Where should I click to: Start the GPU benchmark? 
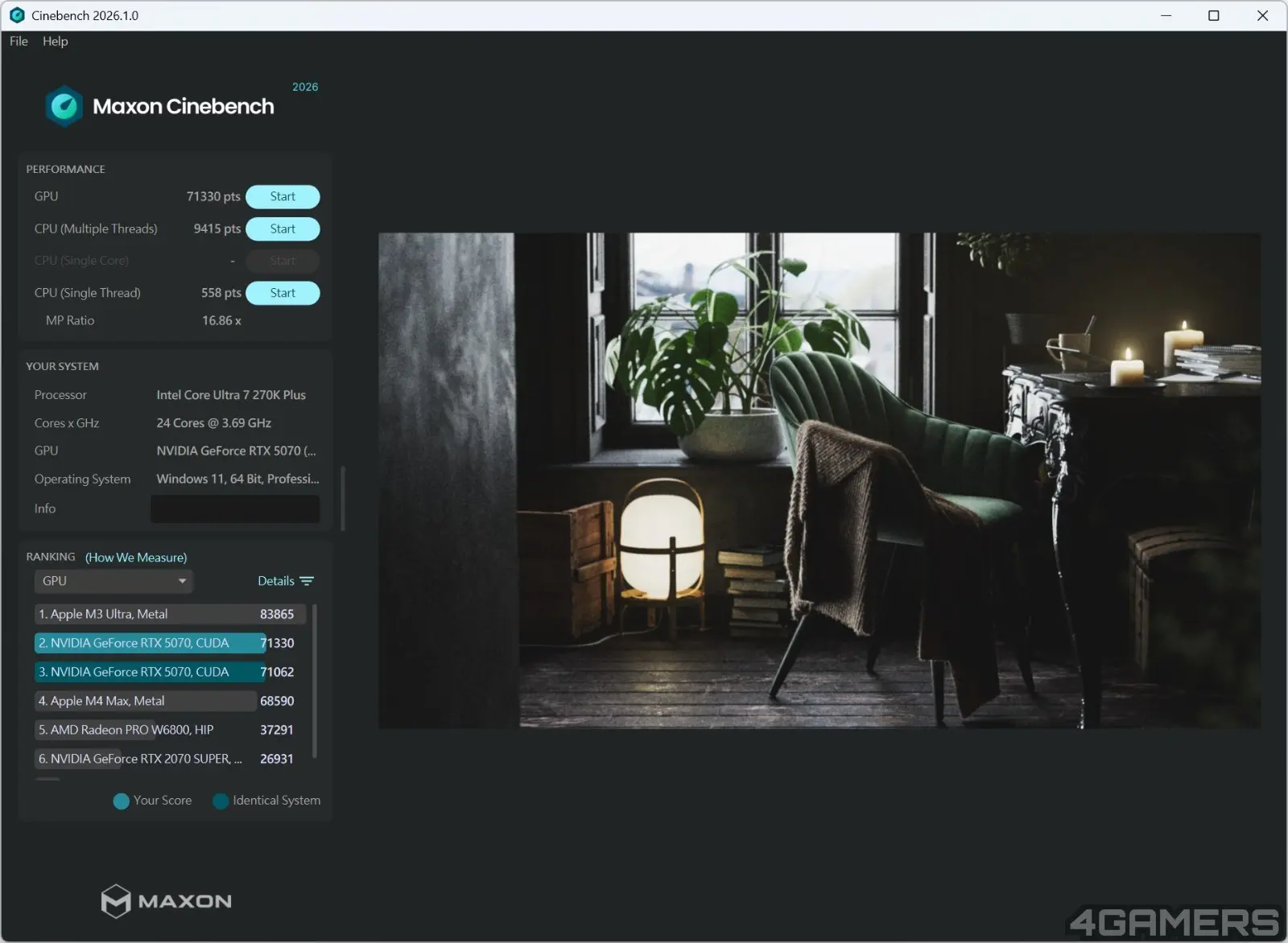(x=283, y=196)
